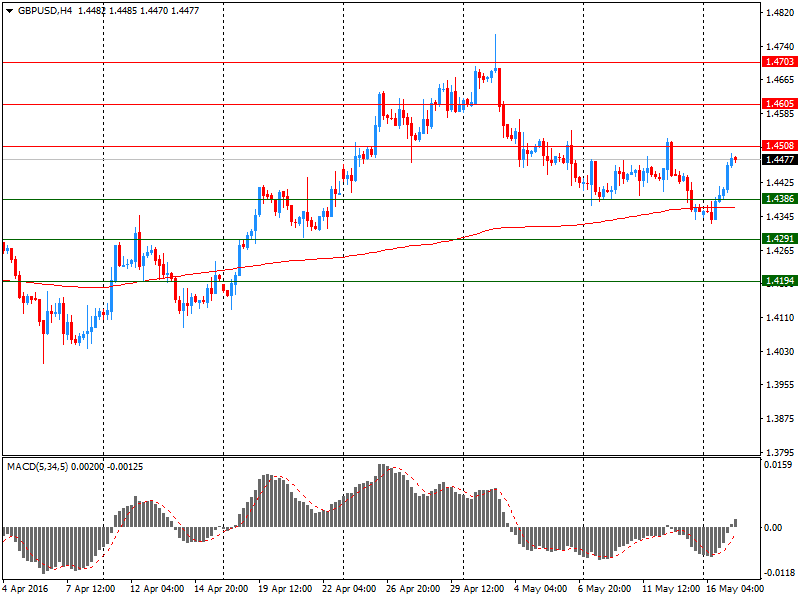Click the 0.00 MACD scale value
The height and width of the screenshot is (600, 800).
(x=773, y=528)
